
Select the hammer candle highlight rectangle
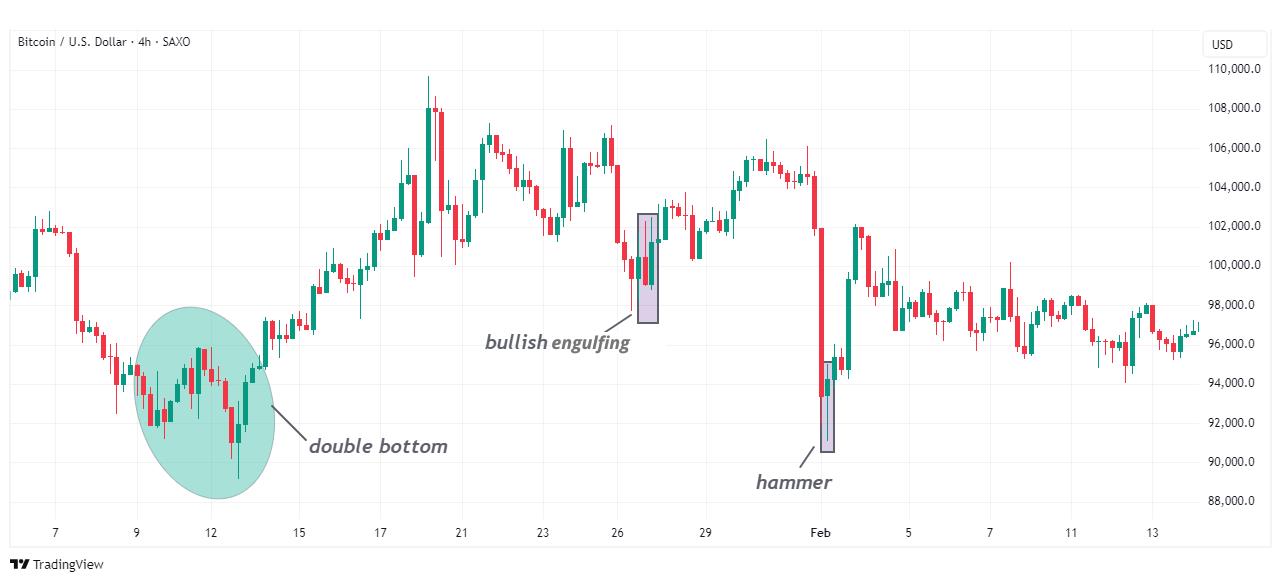point(827,407)
